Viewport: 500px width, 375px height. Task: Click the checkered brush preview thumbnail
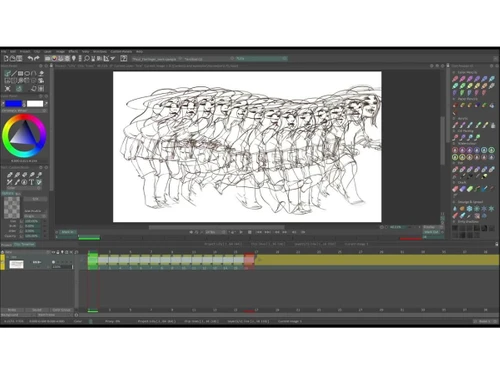coord(12,207)
